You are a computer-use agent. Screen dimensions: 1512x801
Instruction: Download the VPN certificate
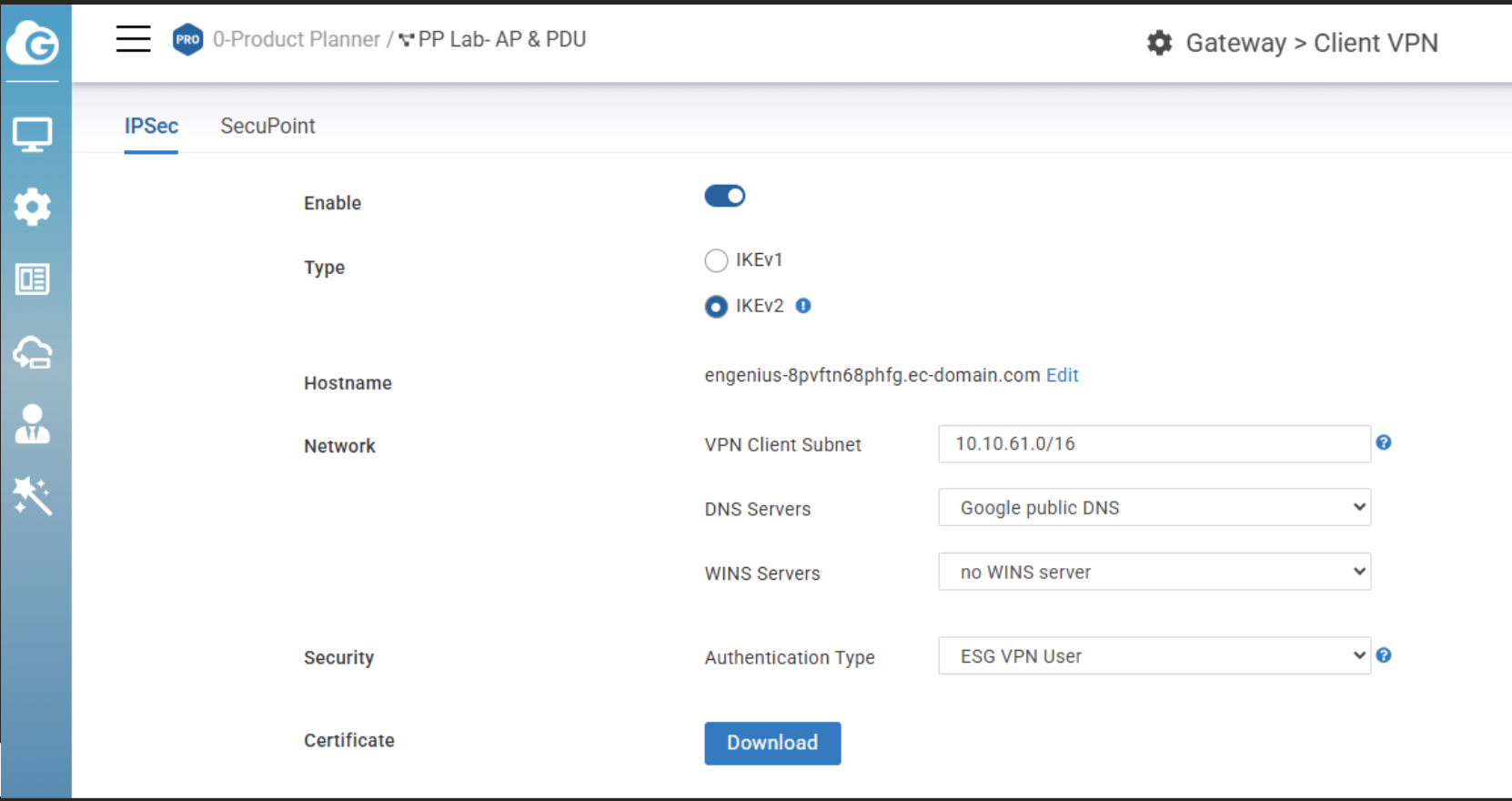(x=772, y=743)
